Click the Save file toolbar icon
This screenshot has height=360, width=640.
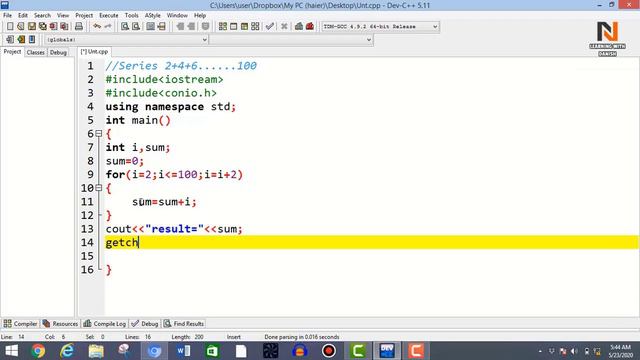32,27
